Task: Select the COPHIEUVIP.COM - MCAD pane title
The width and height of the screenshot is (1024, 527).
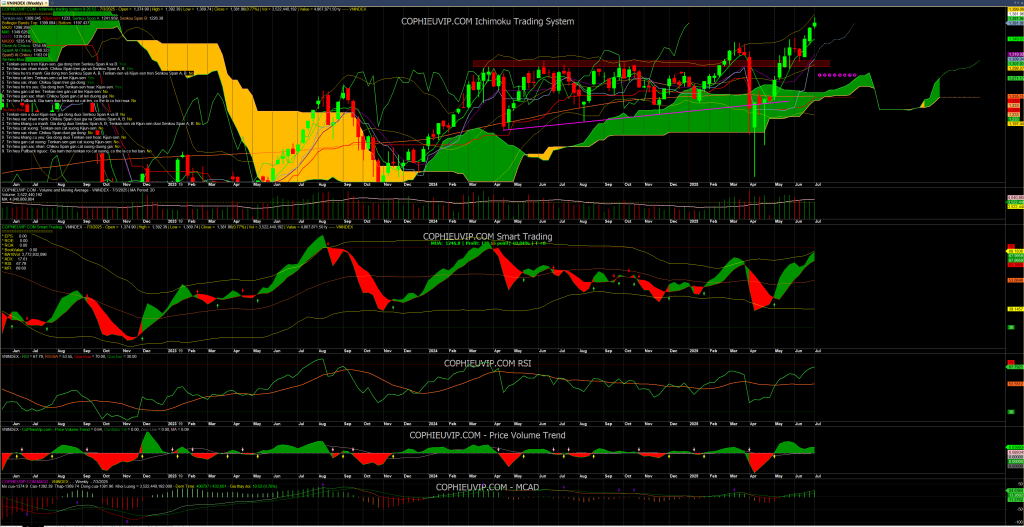Action: pyautogui.click(x=487, y=487)
